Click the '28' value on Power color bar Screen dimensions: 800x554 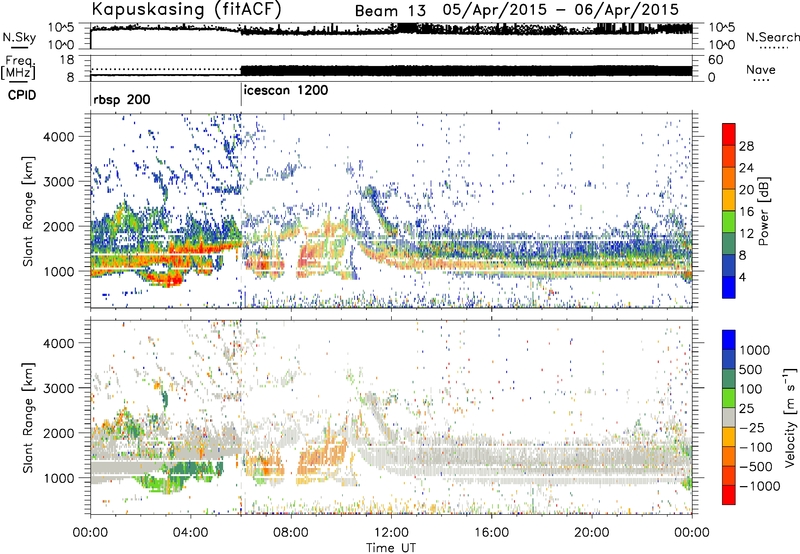[x=746, y=146]
